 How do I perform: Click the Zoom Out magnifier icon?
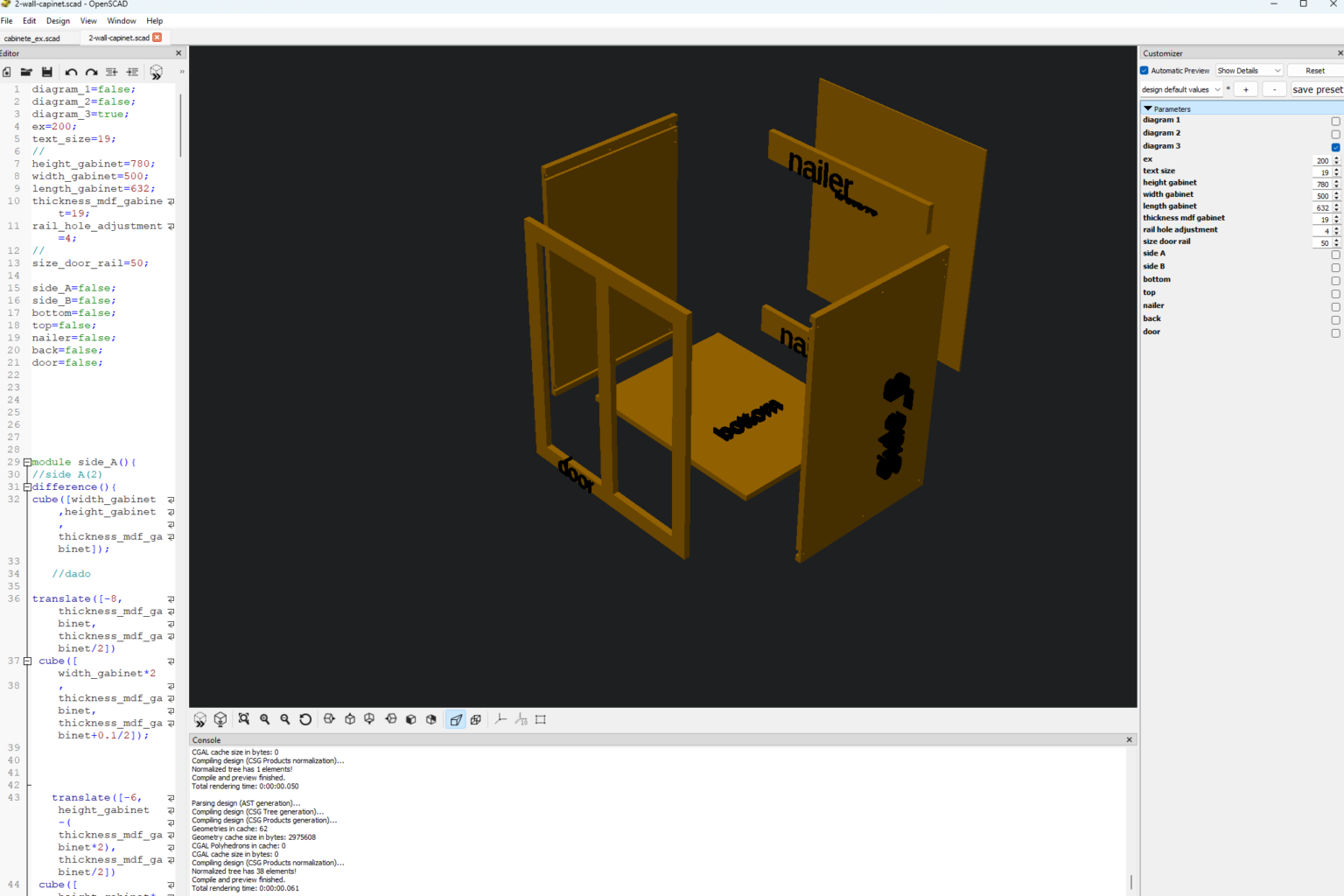click(x=285, y=719)
